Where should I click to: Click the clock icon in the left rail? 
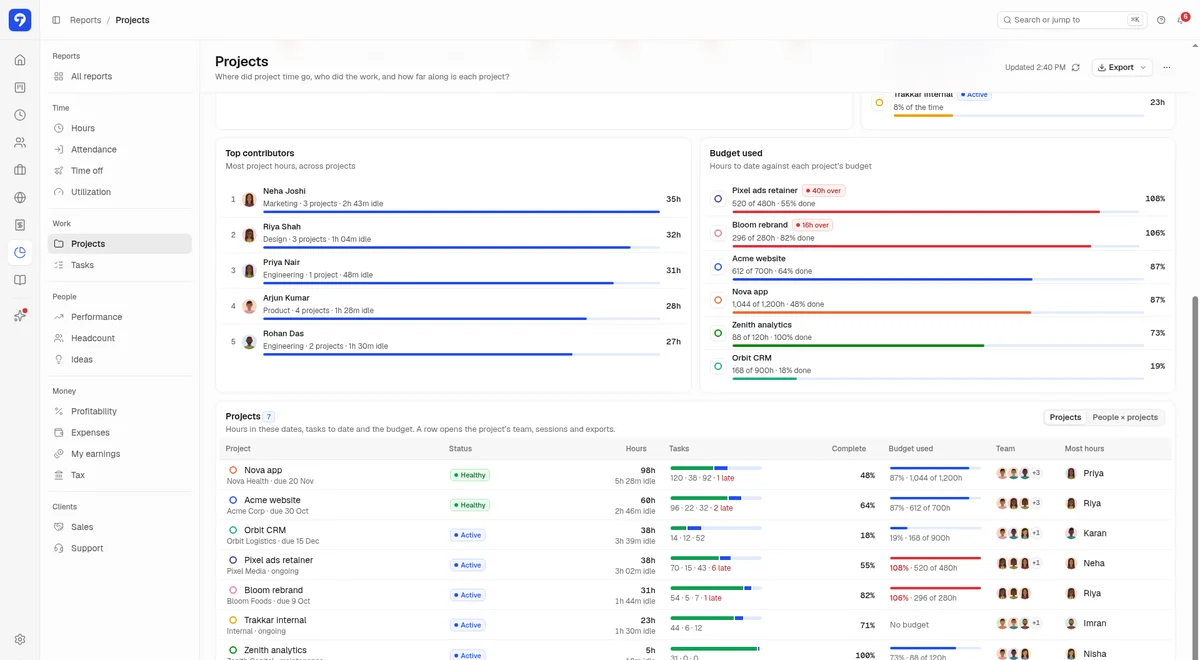pos(20,115)
